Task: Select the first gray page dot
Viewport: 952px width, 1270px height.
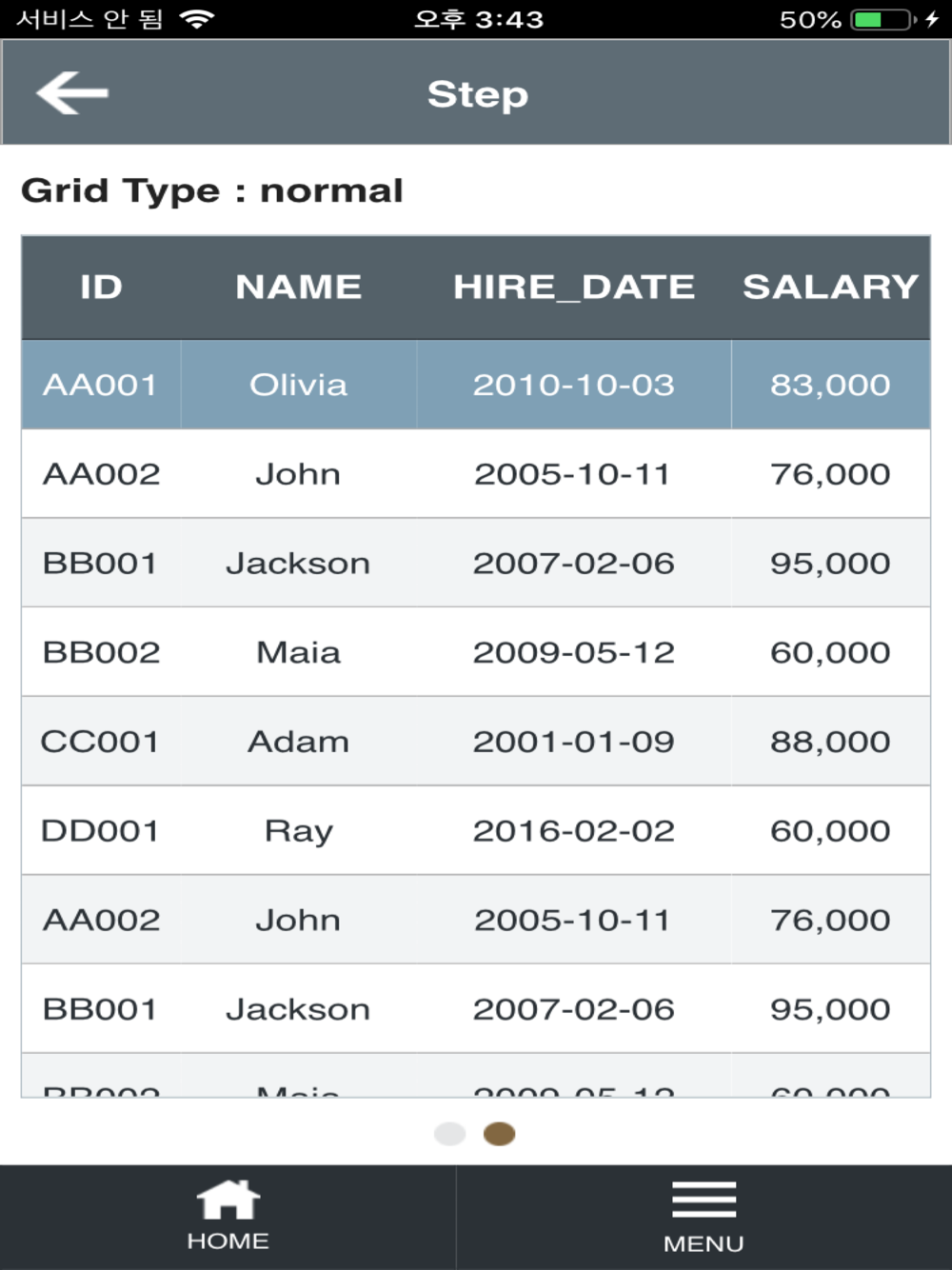Action: point(449,1134)
